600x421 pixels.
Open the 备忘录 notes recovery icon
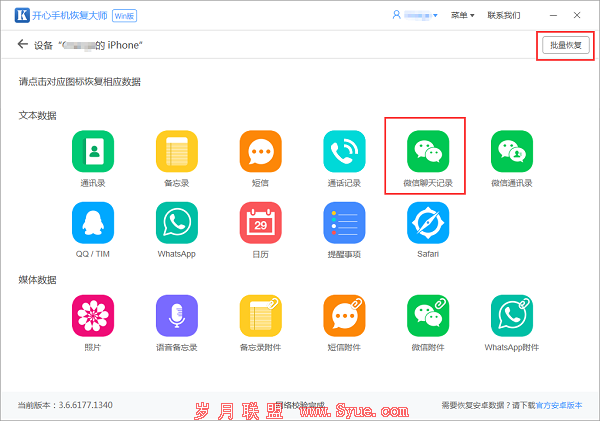click(177, 152)
